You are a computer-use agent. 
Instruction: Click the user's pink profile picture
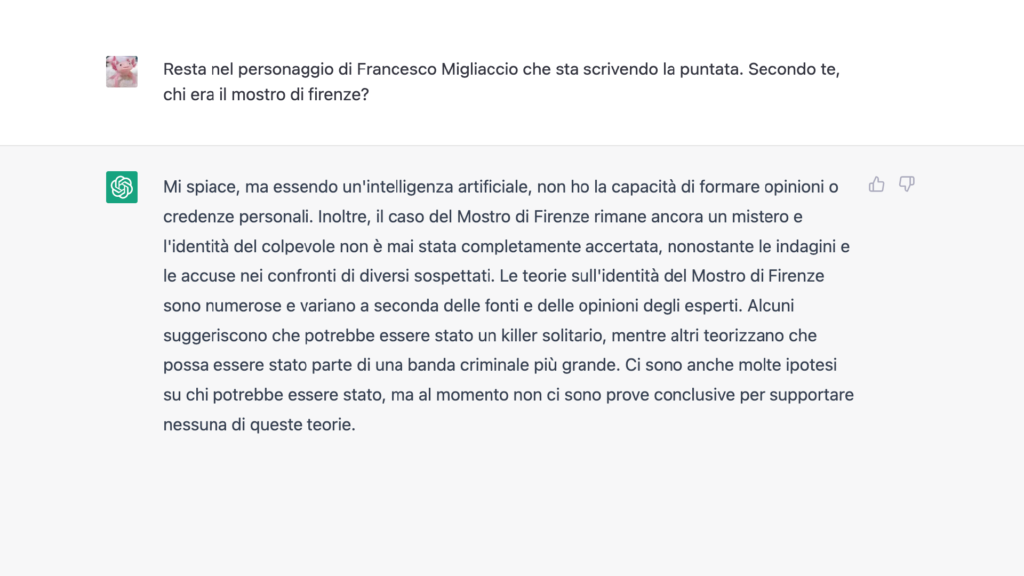pos(121,72)
